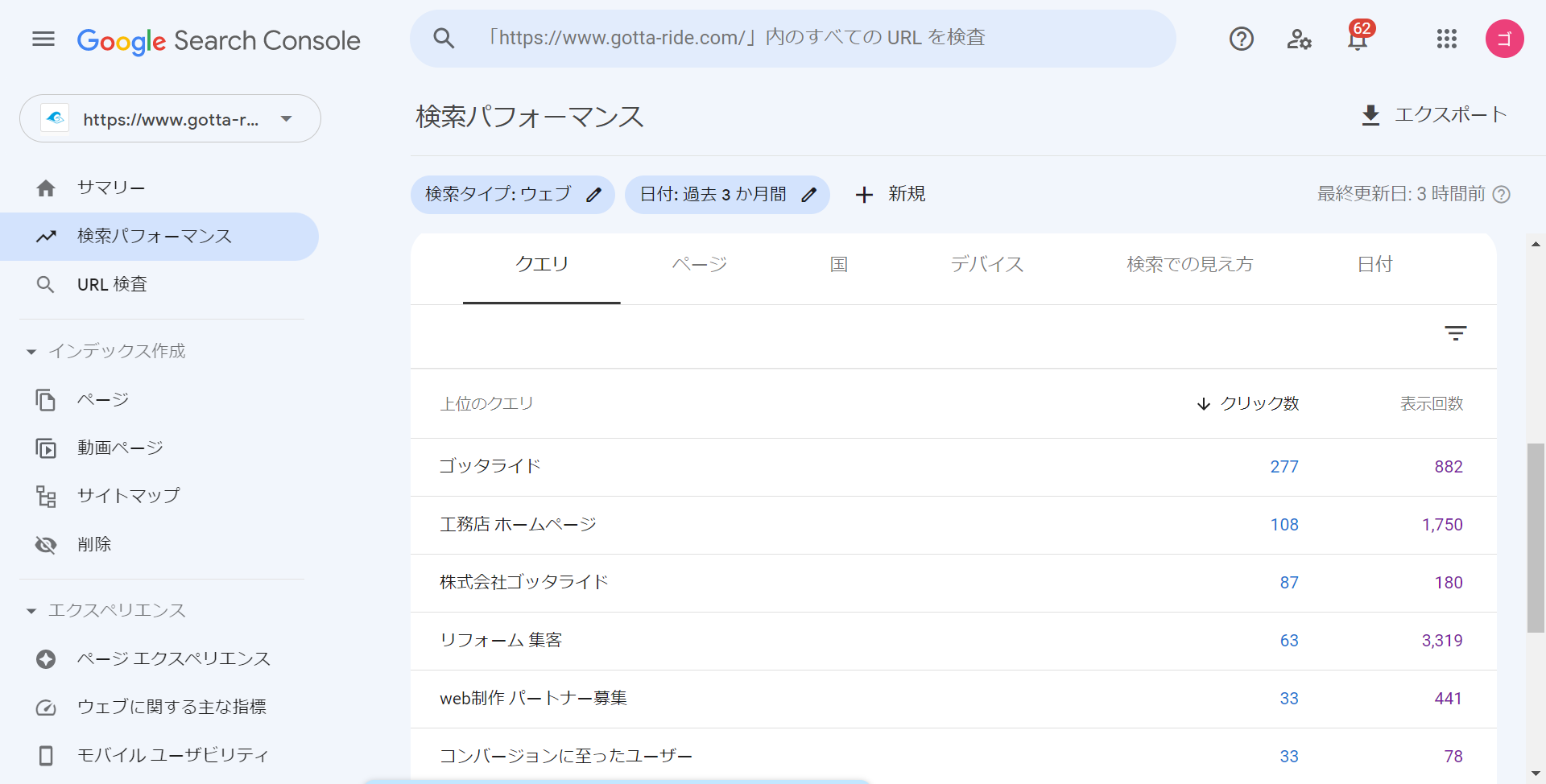This screenshot has width=1546, height=784.
Task: Click the magnifier icon beside URL 検査
Action: pyautogui.click(x=46, y=284)
